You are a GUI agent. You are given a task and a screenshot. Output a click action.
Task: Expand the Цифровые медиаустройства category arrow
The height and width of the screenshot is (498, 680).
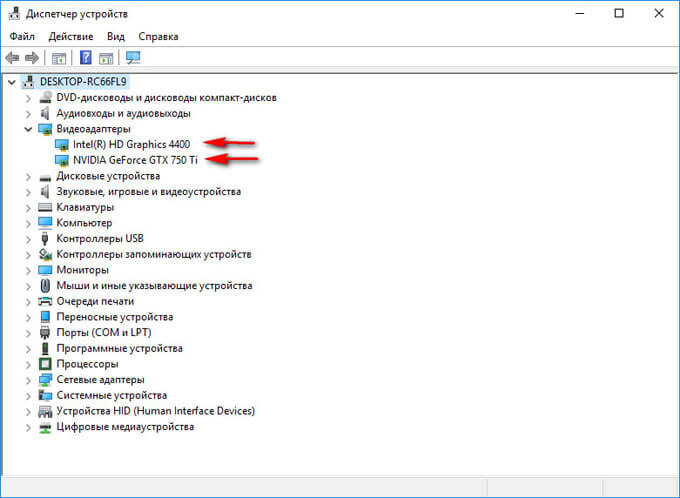pyautogui.click(x=28, y=428)
